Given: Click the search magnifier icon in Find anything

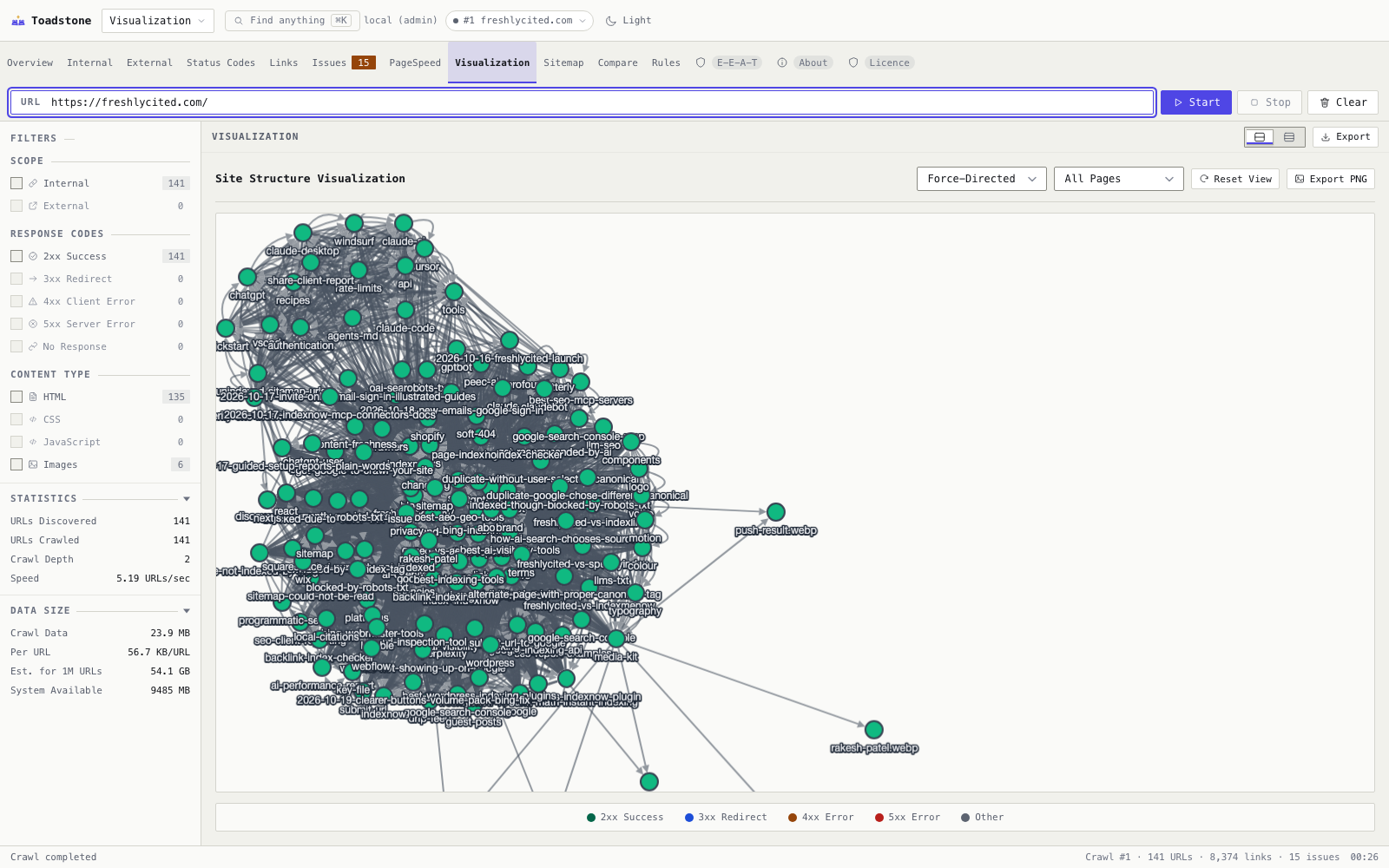Looking at the screenshot, I should coord(239,21).
